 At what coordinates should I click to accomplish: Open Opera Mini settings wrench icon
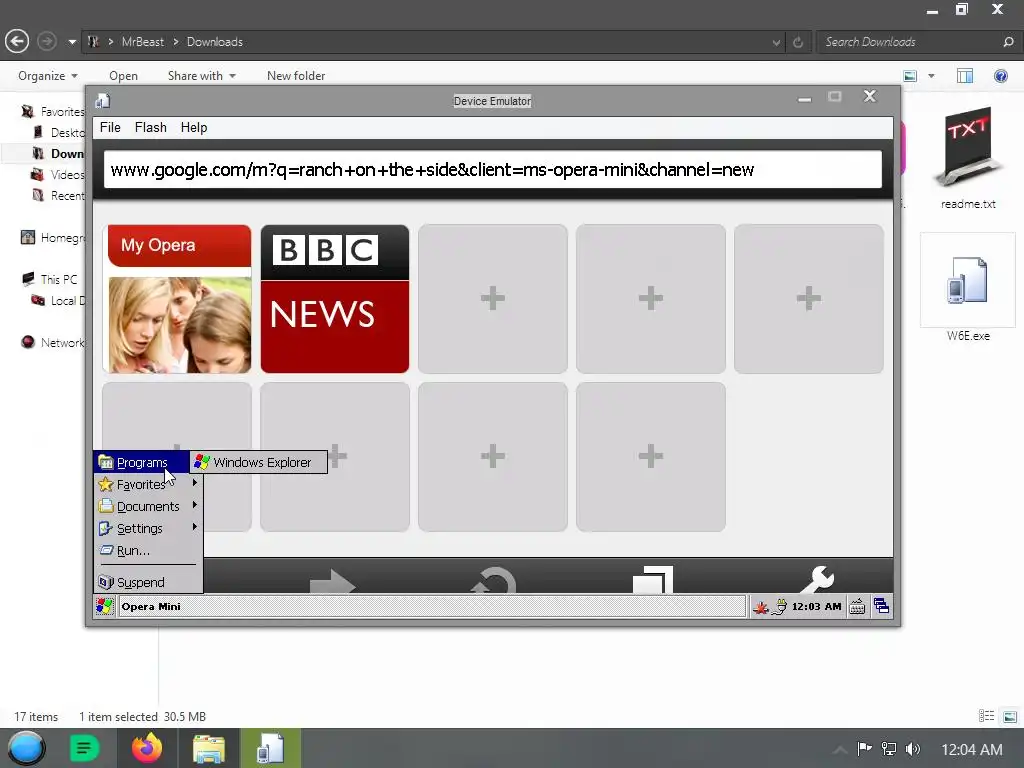click(x=816, y=579)
